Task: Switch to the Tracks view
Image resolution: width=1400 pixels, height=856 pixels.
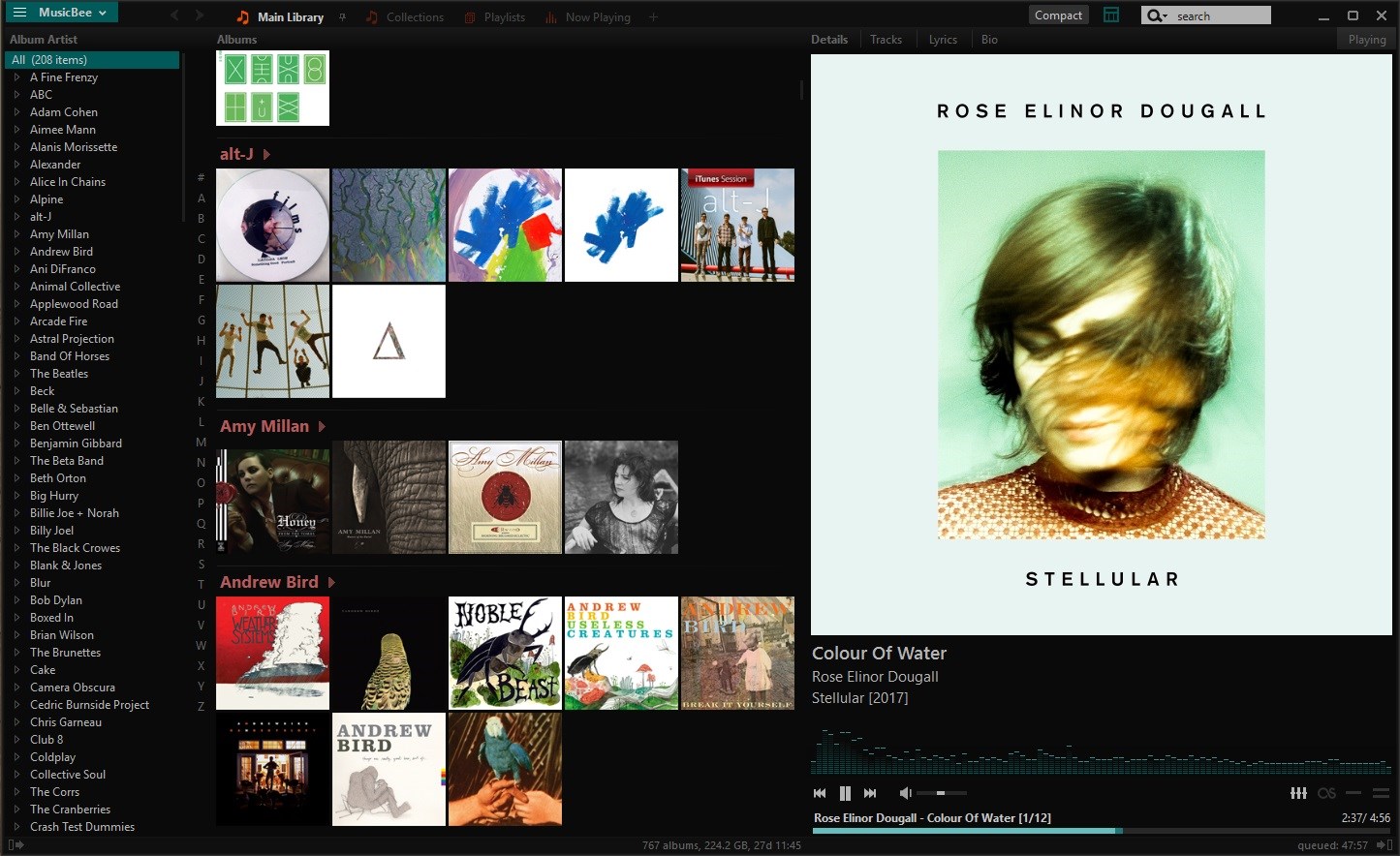Action: coord(885,39)
